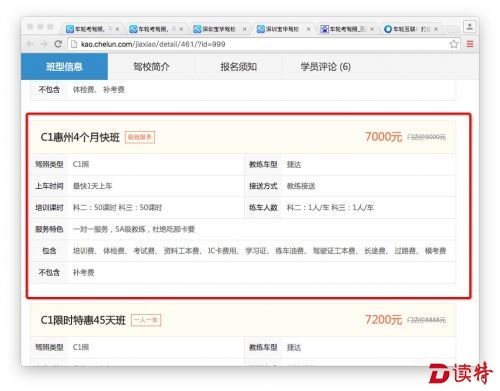Select the 最快1天上车 value

(x=93, y=186)
